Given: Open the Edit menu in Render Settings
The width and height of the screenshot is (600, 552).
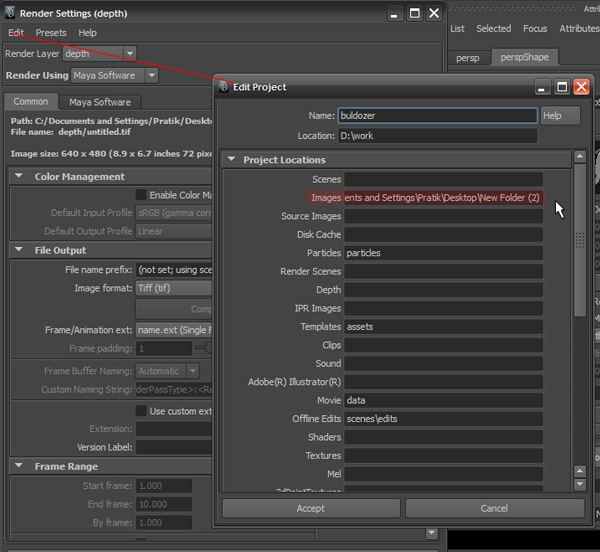Looking at the screenshot, I should 16,33.
